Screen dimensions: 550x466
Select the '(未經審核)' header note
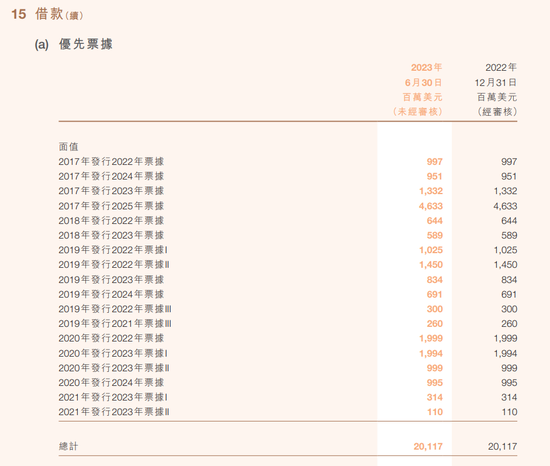[417, 112]
